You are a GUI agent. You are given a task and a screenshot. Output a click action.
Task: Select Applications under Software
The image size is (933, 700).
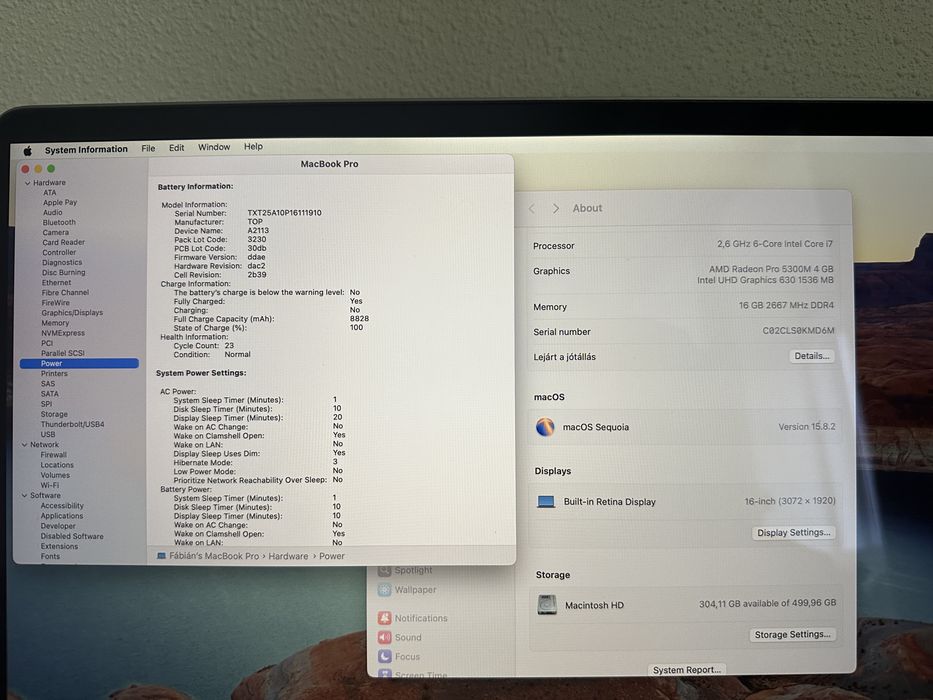click(62, 516)
